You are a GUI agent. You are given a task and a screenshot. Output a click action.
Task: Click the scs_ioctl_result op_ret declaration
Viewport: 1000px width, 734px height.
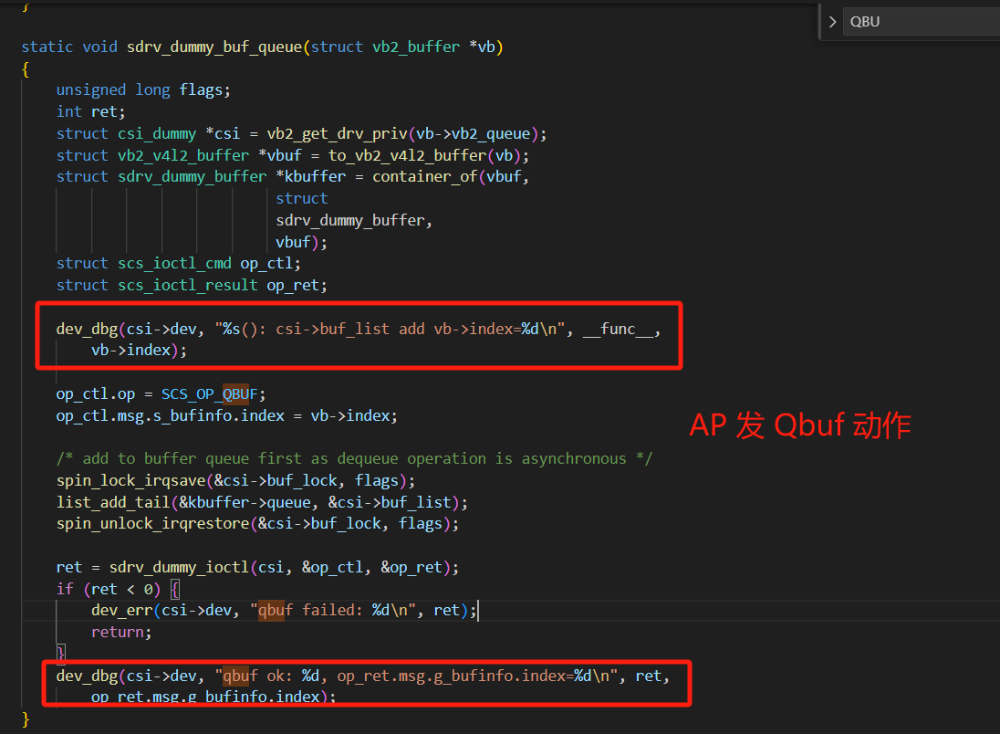tap(192, 285)
